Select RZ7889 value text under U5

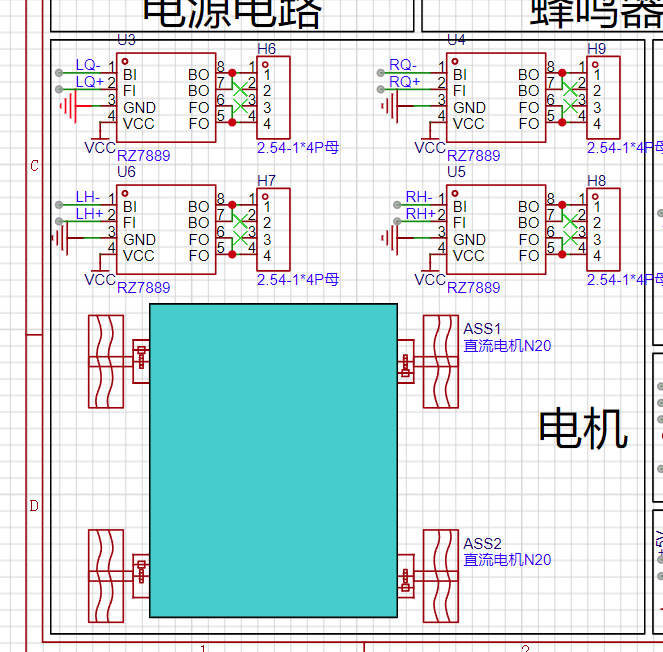(x=474, y=288)
